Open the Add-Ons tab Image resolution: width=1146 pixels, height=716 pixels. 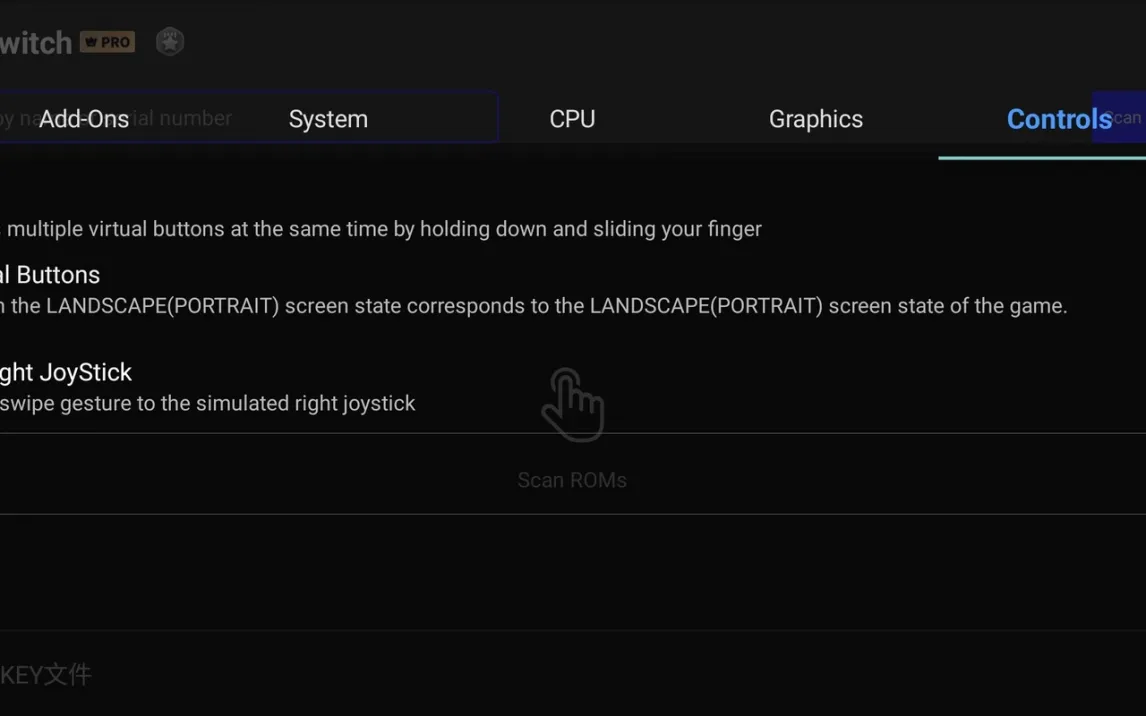84,118
